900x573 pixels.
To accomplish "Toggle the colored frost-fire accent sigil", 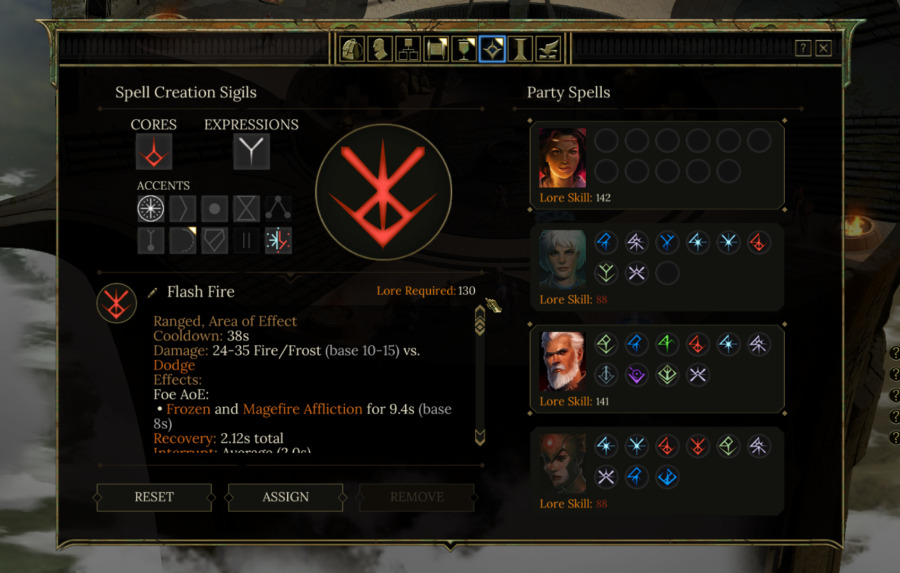I will [278, 241].
